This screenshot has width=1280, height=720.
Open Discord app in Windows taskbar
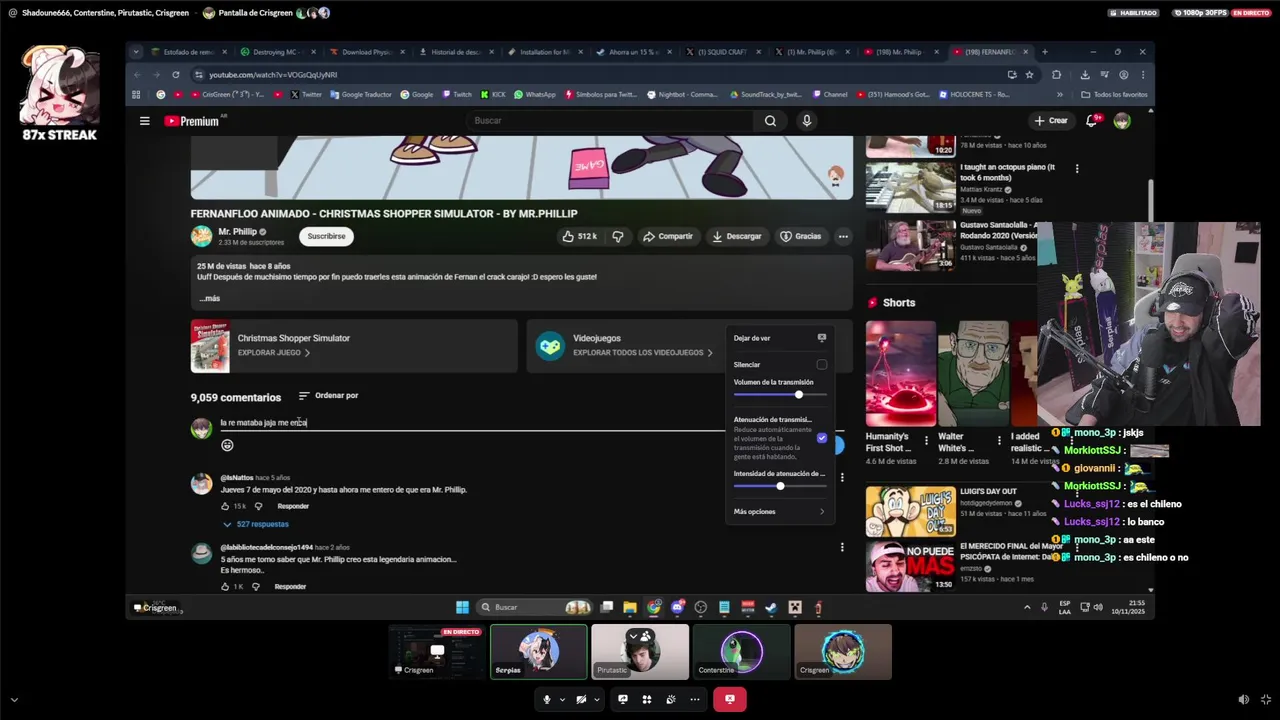pyautogui.click(x=678, y=607)
